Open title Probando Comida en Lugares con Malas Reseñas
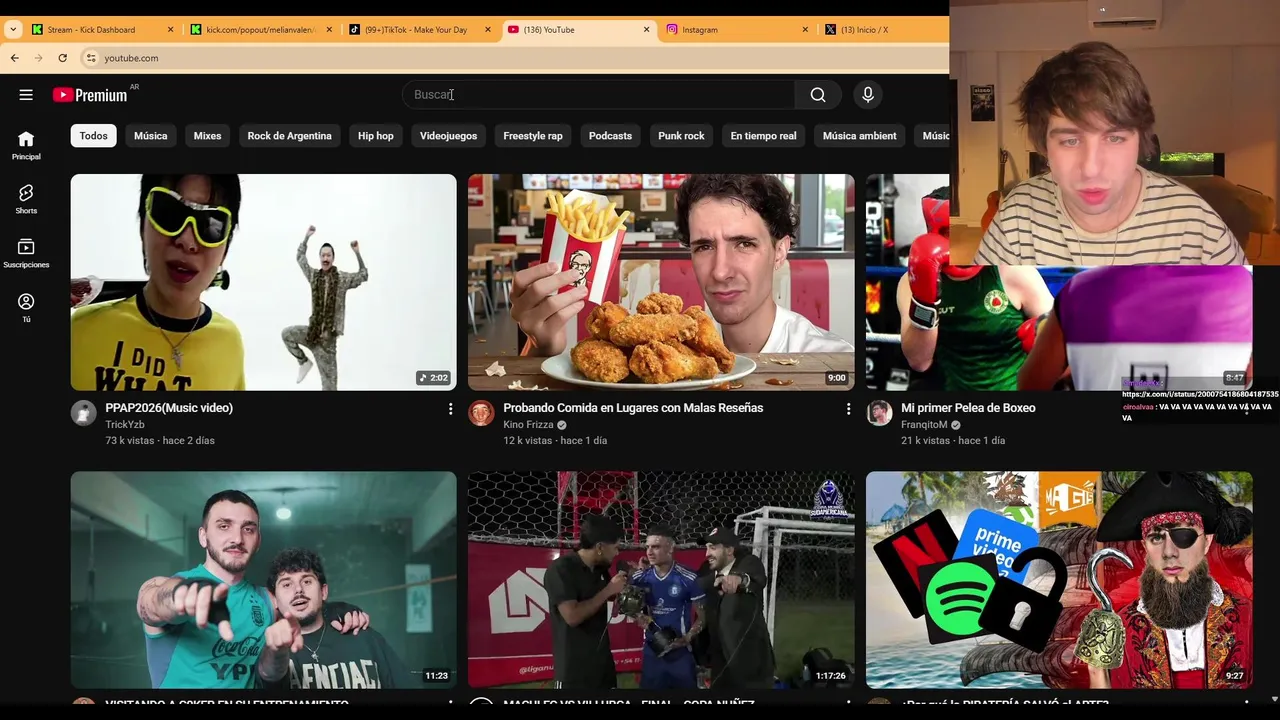Image resolution: width=1280 pixels, height=720 pixels. pos(633,408)
